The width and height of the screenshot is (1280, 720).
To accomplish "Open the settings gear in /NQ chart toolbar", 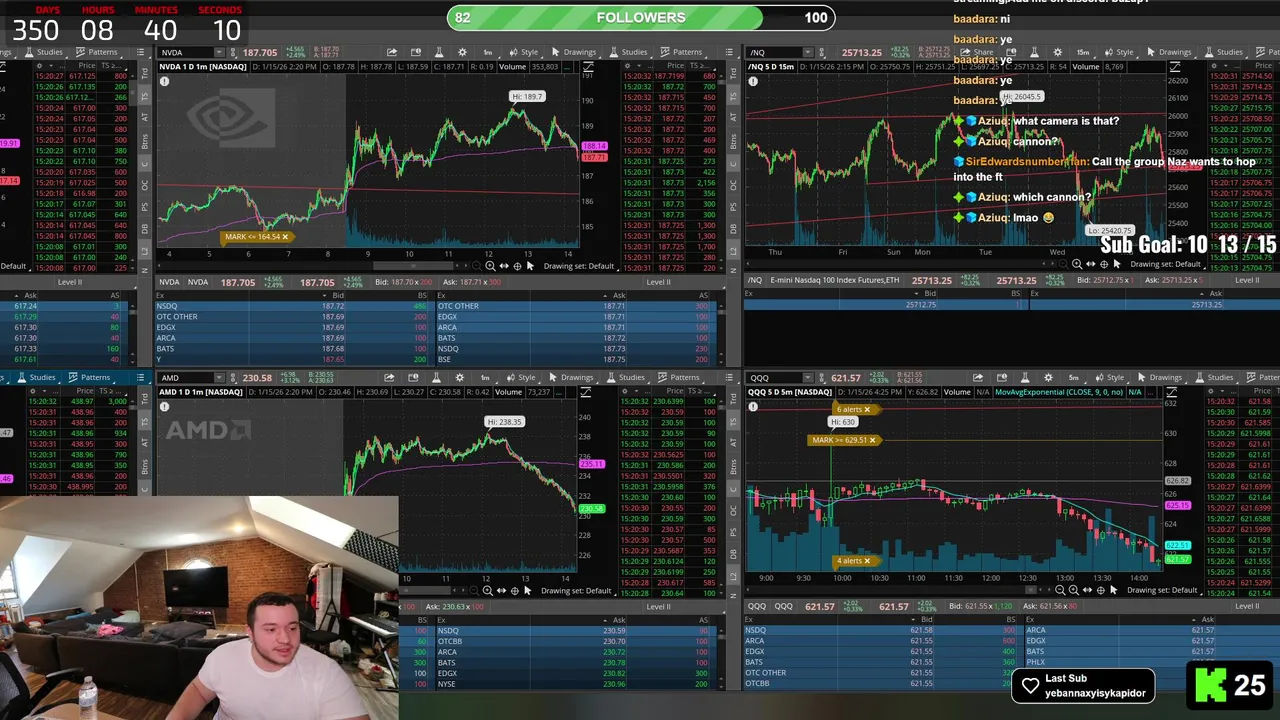I will click(1058, 52).
